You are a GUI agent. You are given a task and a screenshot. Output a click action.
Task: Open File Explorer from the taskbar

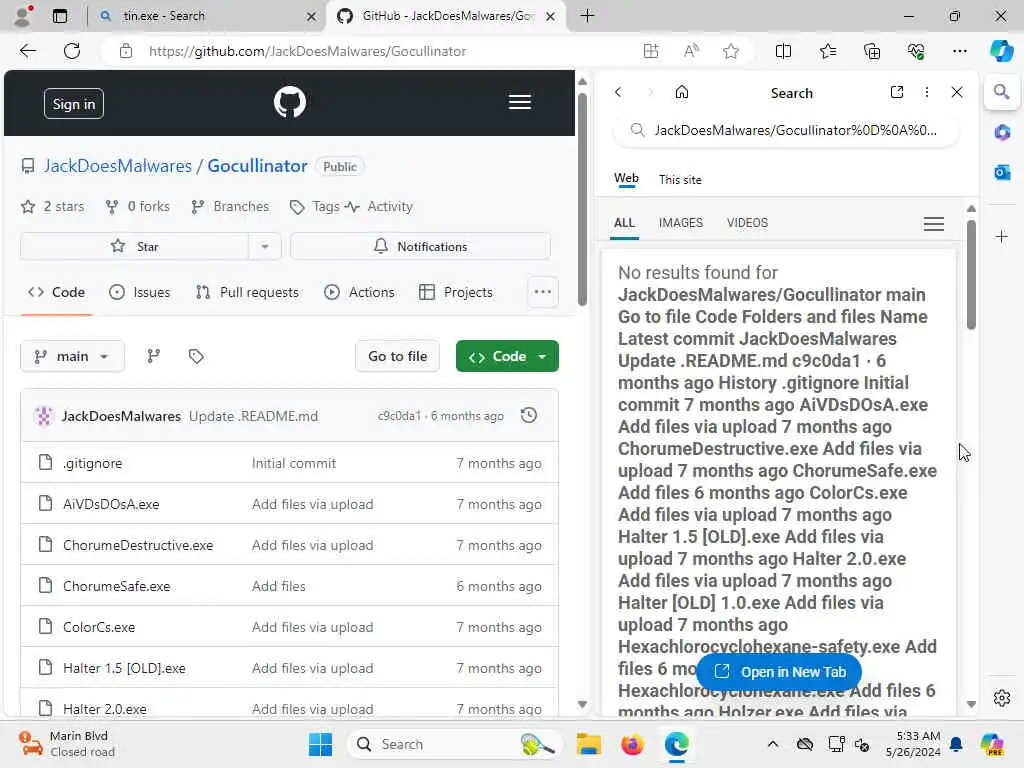(x=588, y=744)
